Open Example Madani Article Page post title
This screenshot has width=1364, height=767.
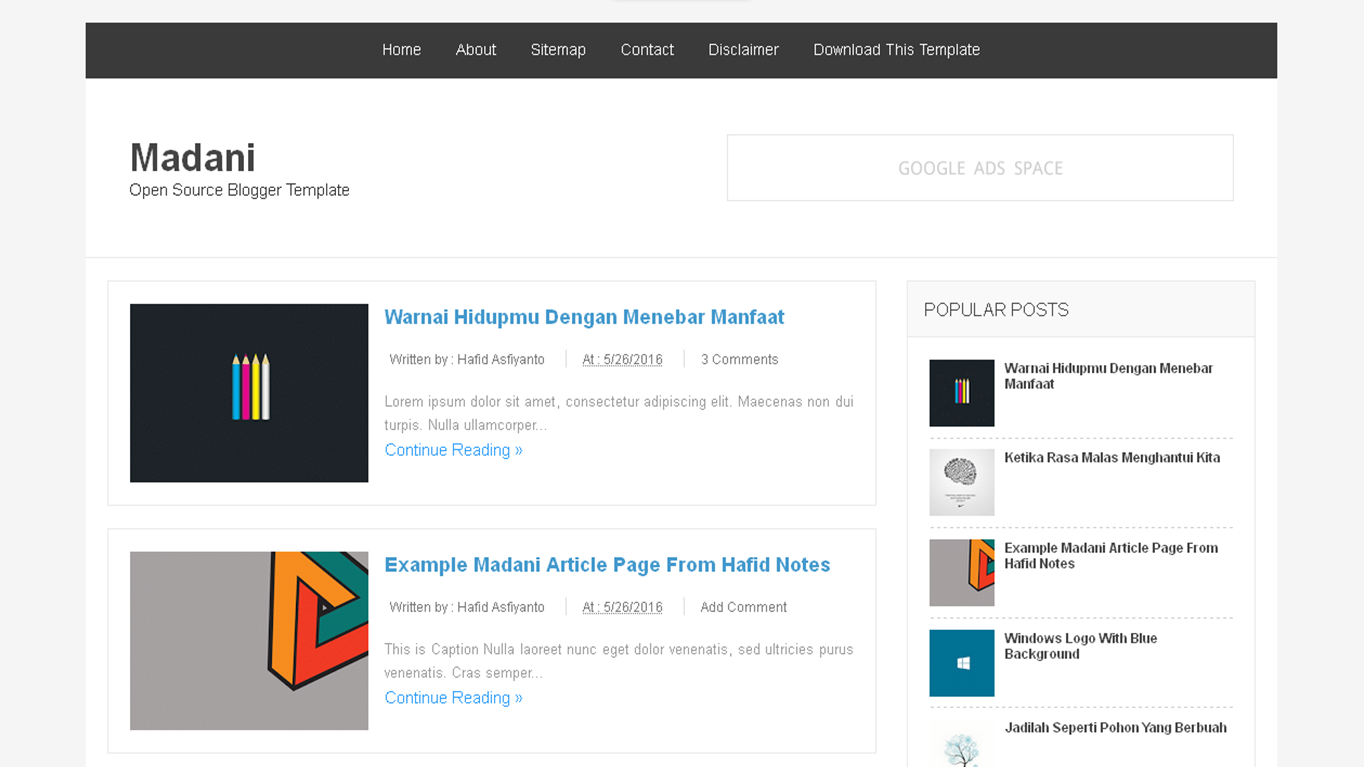coord(607,565)
